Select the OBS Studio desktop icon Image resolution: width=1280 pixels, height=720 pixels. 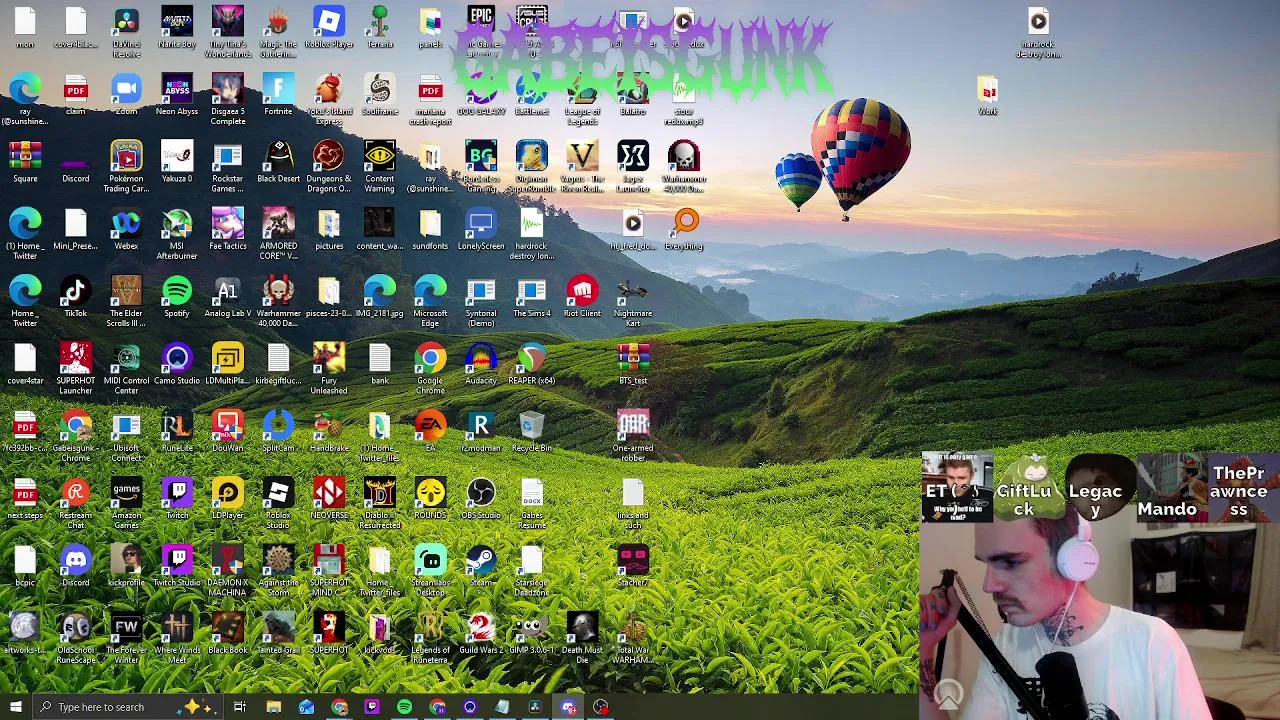click(x=481, y=499)
